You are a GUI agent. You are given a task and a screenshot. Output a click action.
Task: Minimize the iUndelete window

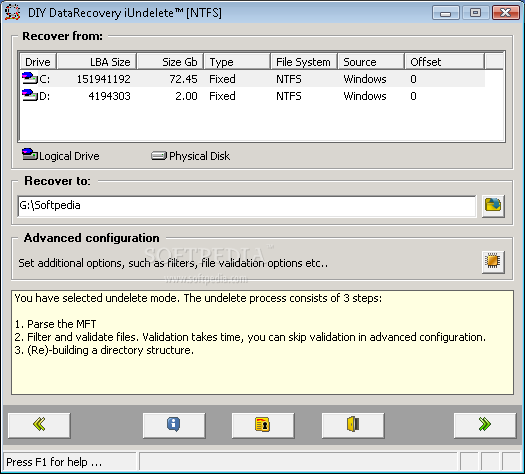(x=445, y=13)
